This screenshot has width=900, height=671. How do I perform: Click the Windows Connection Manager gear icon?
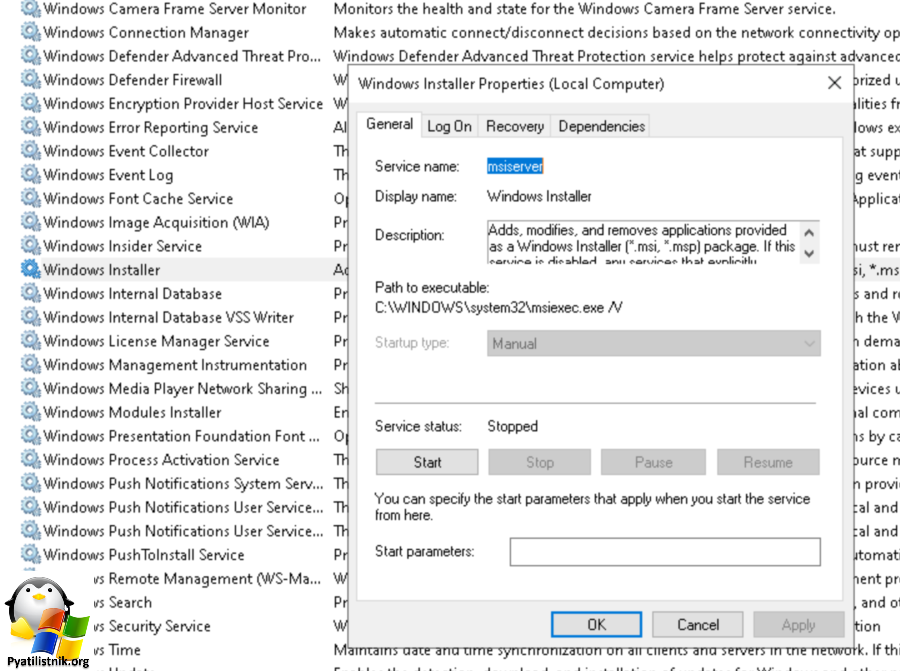pyautogui.click(x=30, y=32)
